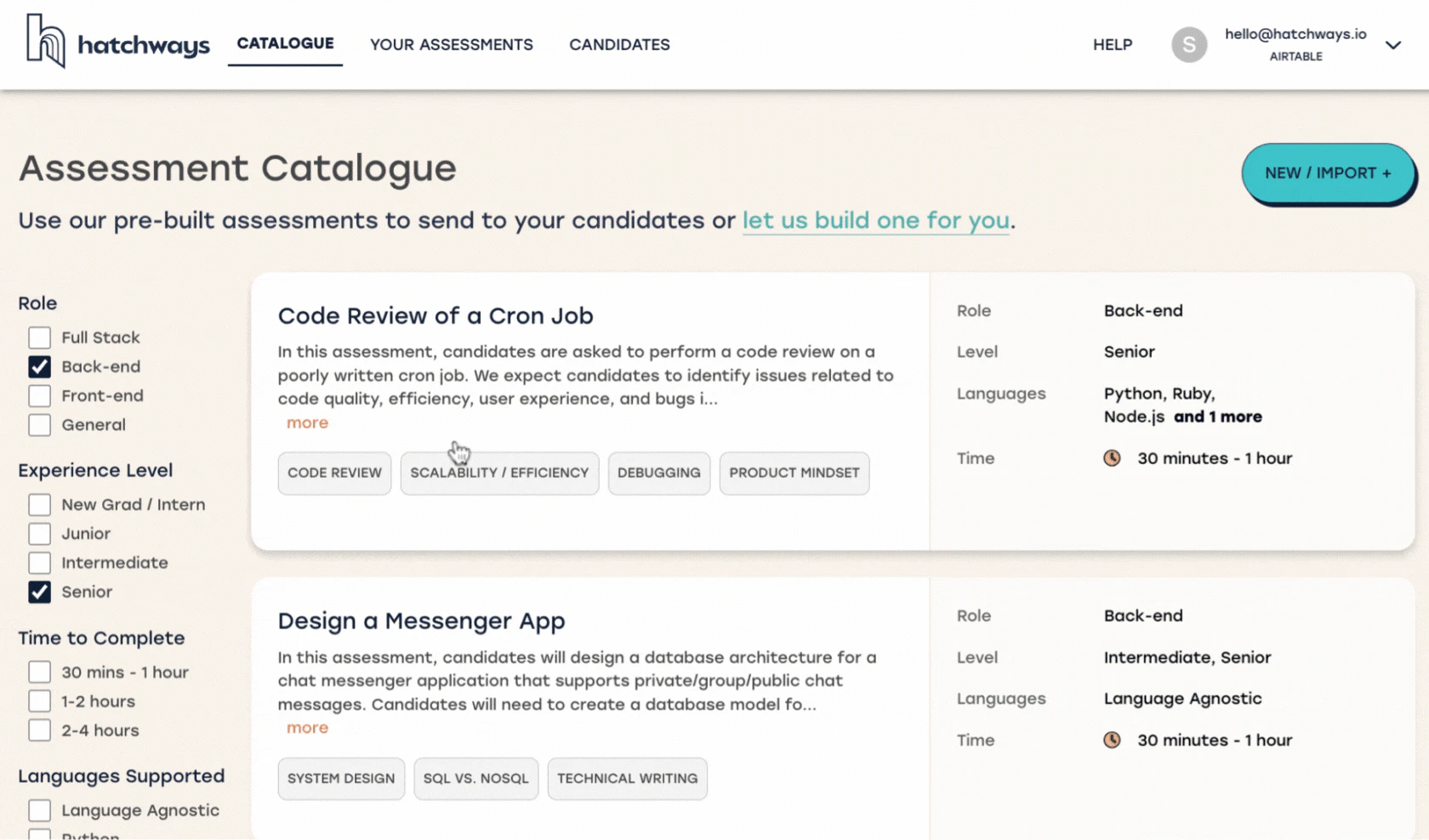This screenshot has height=840, width=1429.
Task: Select the Code Review tag
Action: (x=334, y=474)
